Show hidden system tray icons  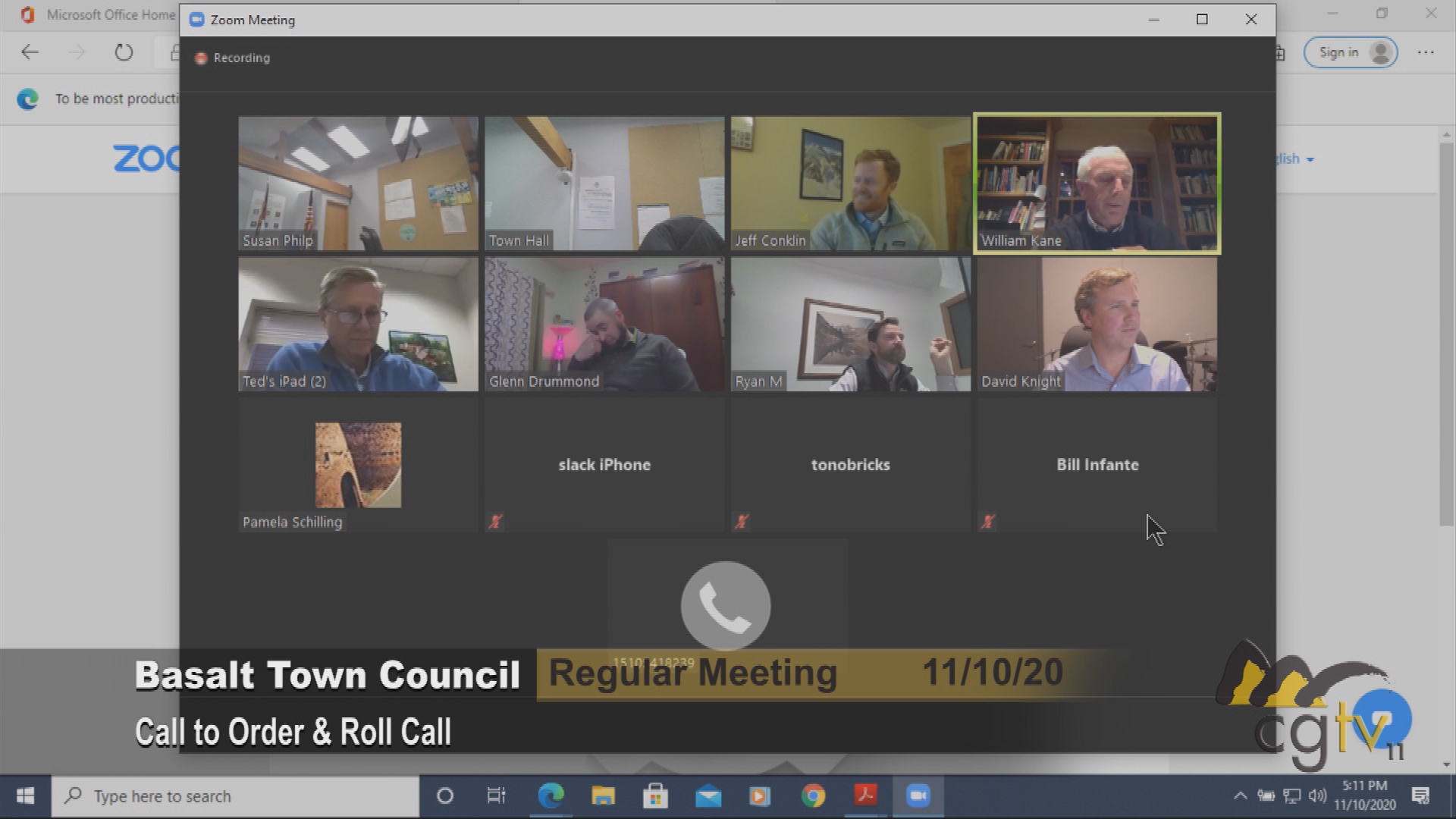click(1240, 796)
